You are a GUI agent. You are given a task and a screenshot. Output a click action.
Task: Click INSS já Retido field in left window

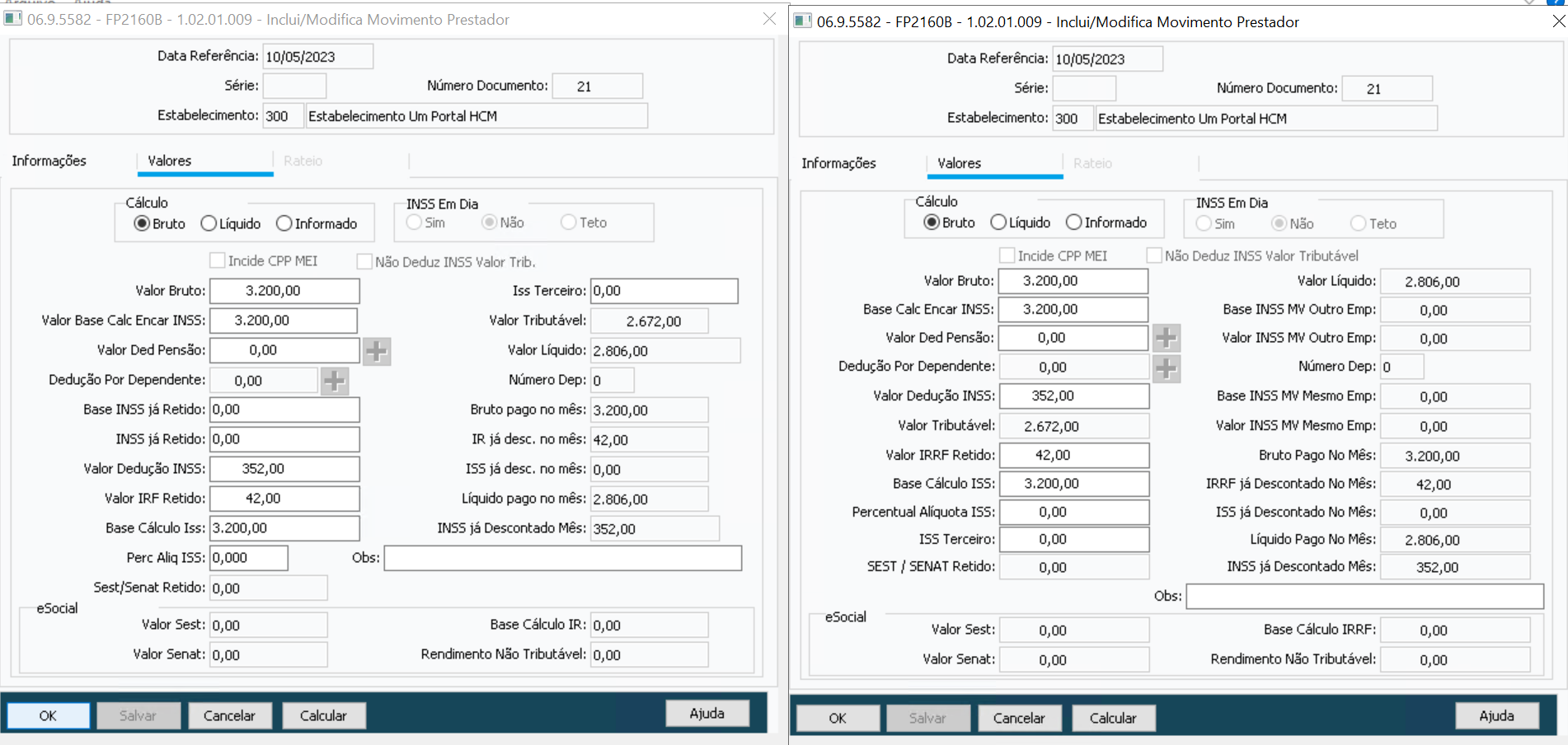[x=284, y=439]
